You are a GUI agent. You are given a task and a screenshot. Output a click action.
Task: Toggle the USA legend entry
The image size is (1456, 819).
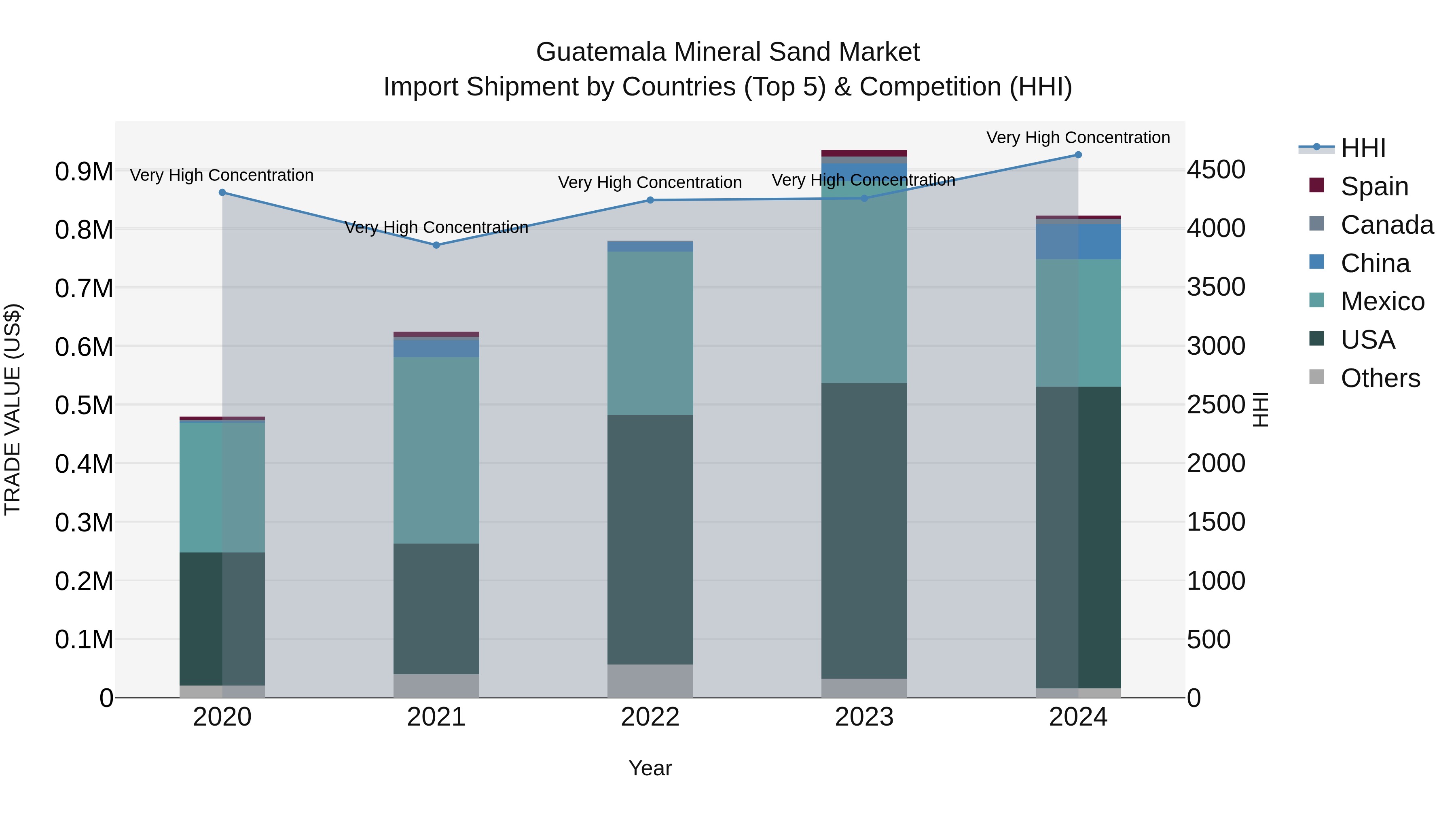pos(1352,340)
